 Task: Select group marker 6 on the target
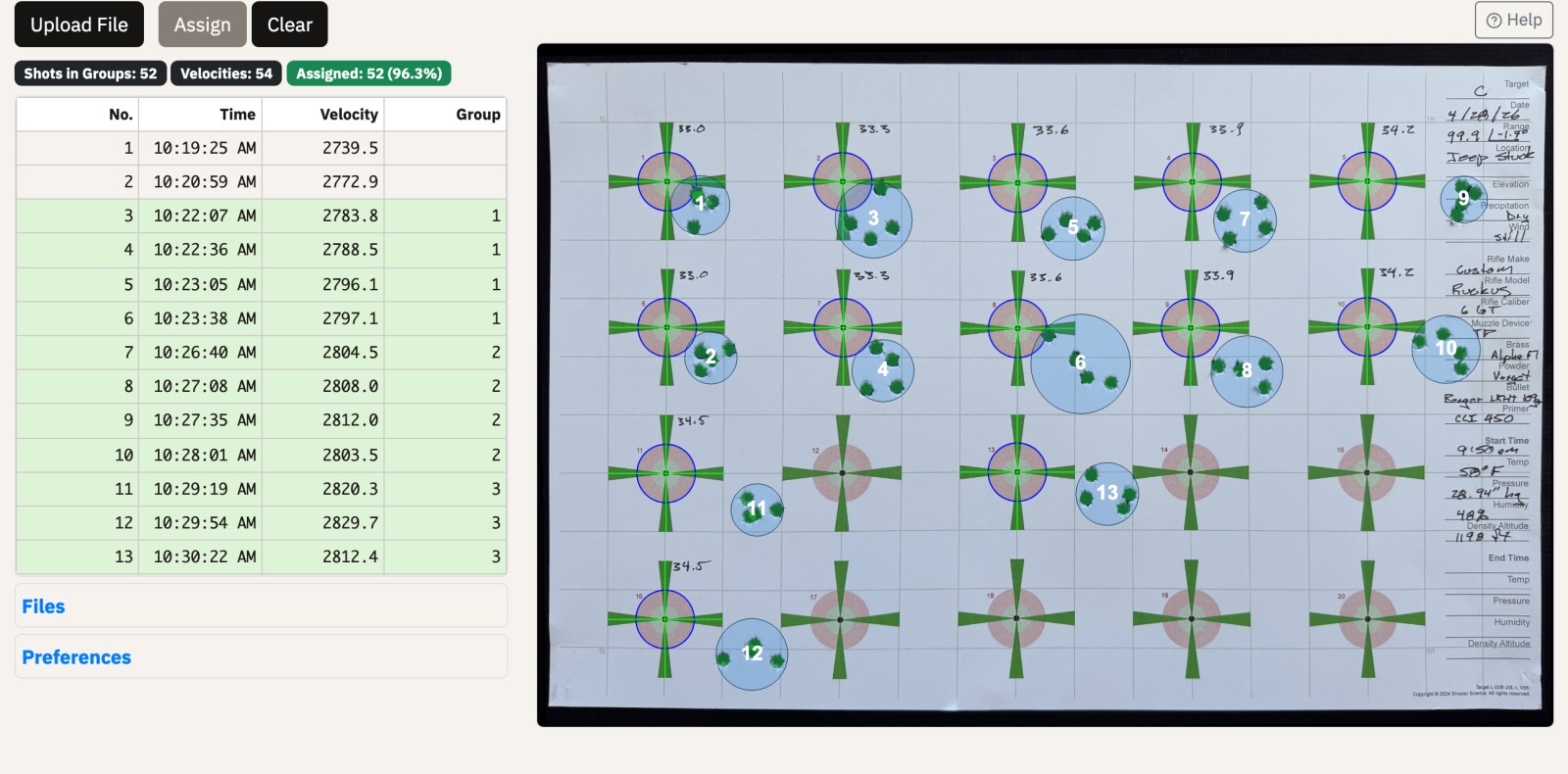[1080, 363]
